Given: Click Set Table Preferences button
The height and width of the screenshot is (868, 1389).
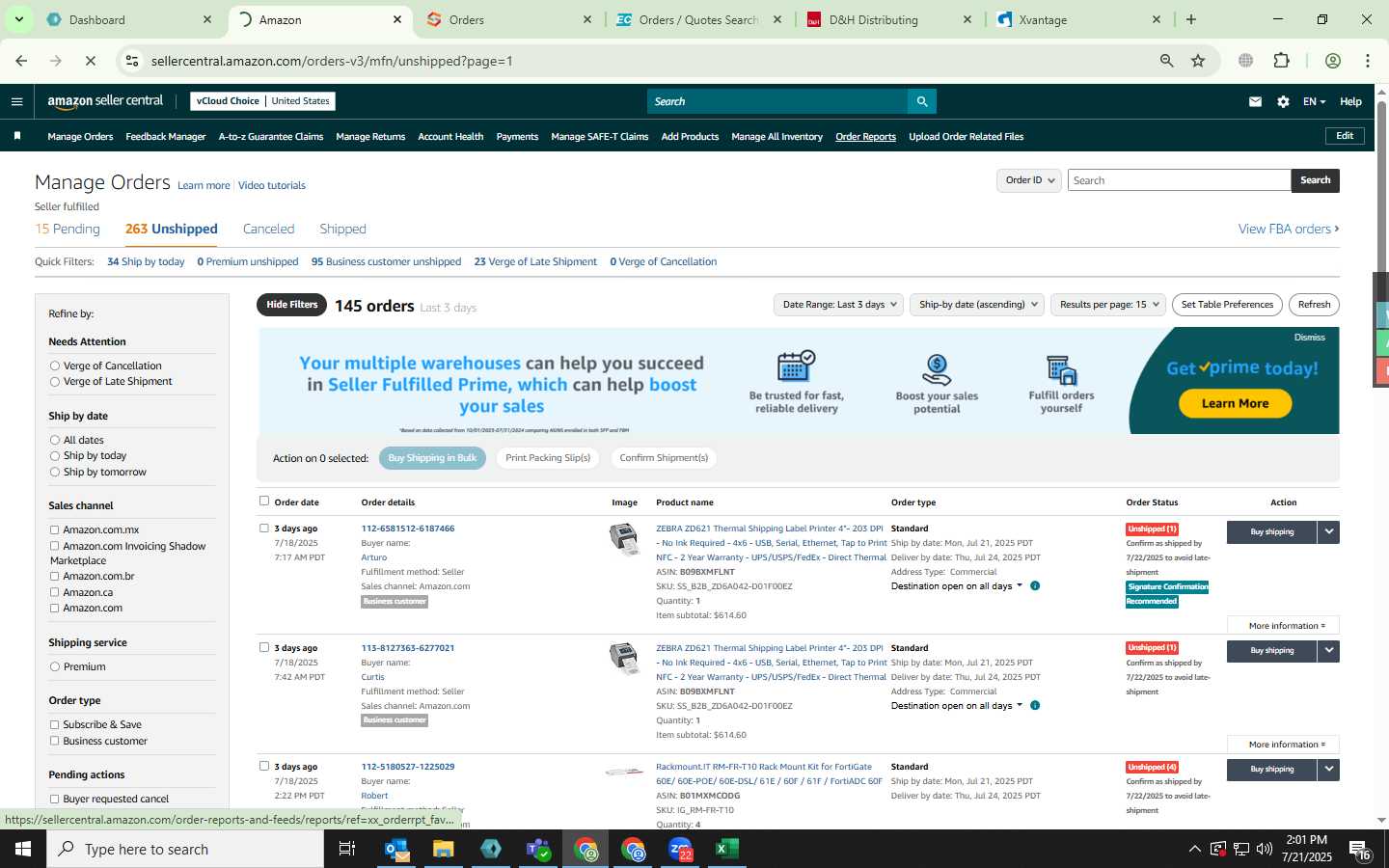Looking at the screenshot, I should (x=1227, y=305).
